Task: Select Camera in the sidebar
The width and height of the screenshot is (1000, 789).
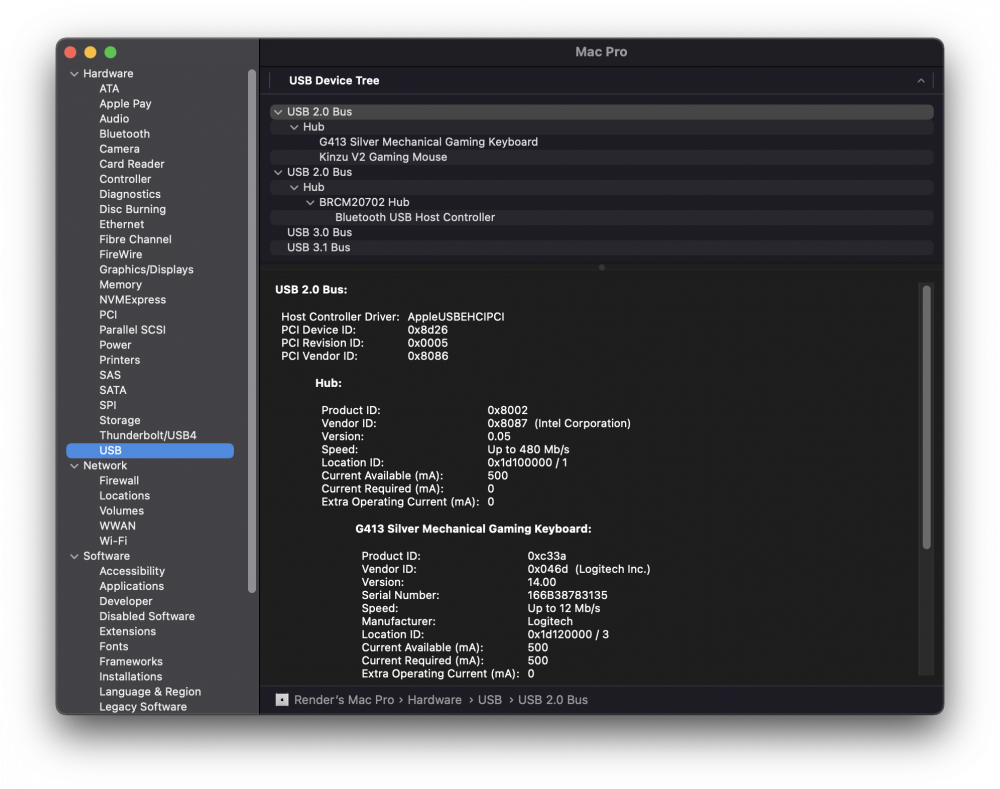Action: click(x=119, y=149)
